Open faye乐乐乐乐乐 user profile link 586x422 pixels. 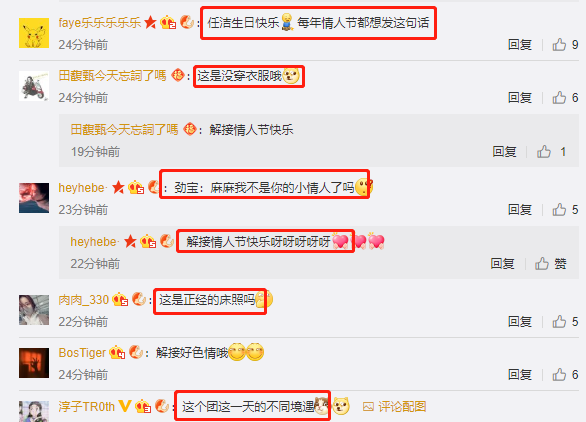point(100,23)
